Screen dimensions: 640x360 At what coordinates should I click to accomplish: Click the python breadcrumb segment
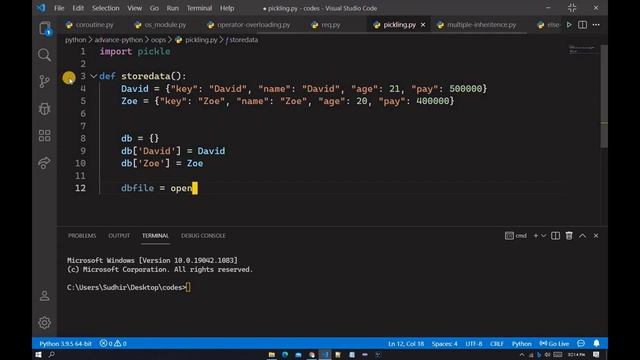(76, 40)
